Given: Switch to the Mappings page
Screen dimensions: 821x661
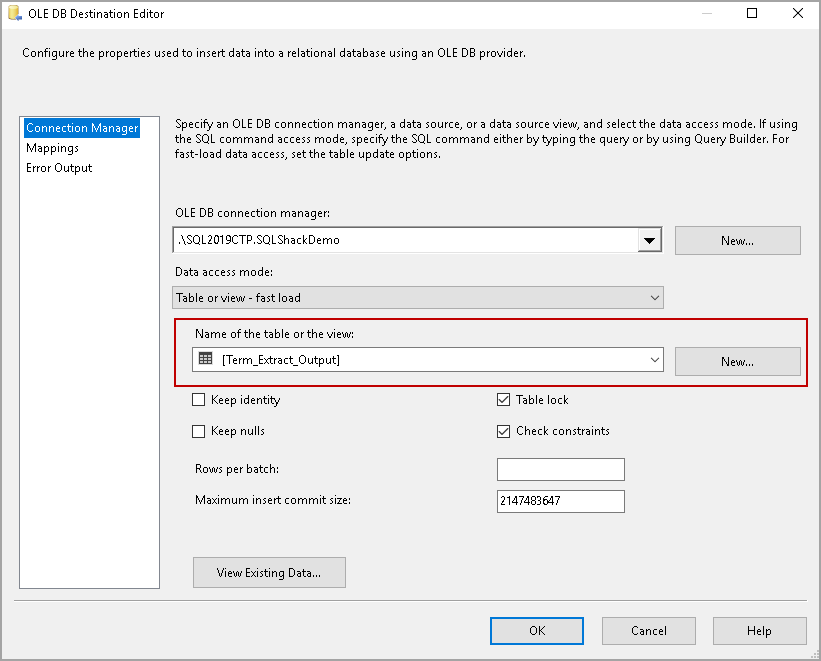Looking at the screenshot, I should (52, 148).
